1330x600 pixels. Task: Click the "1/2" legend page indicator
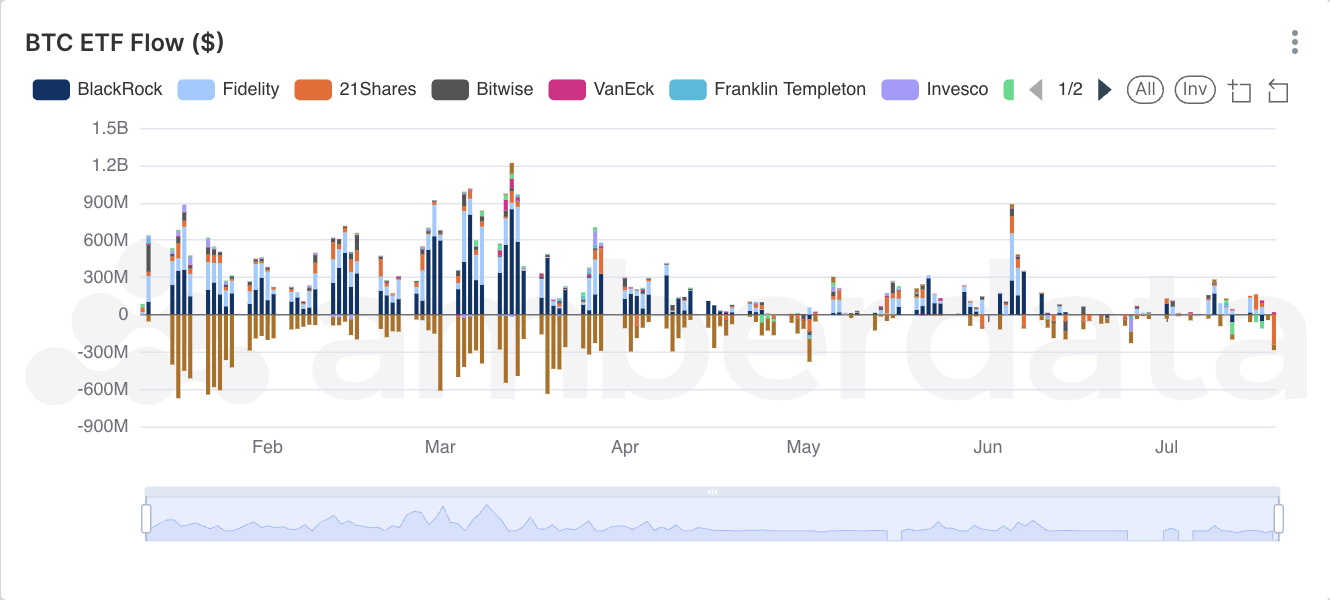tap(1070, 90)
